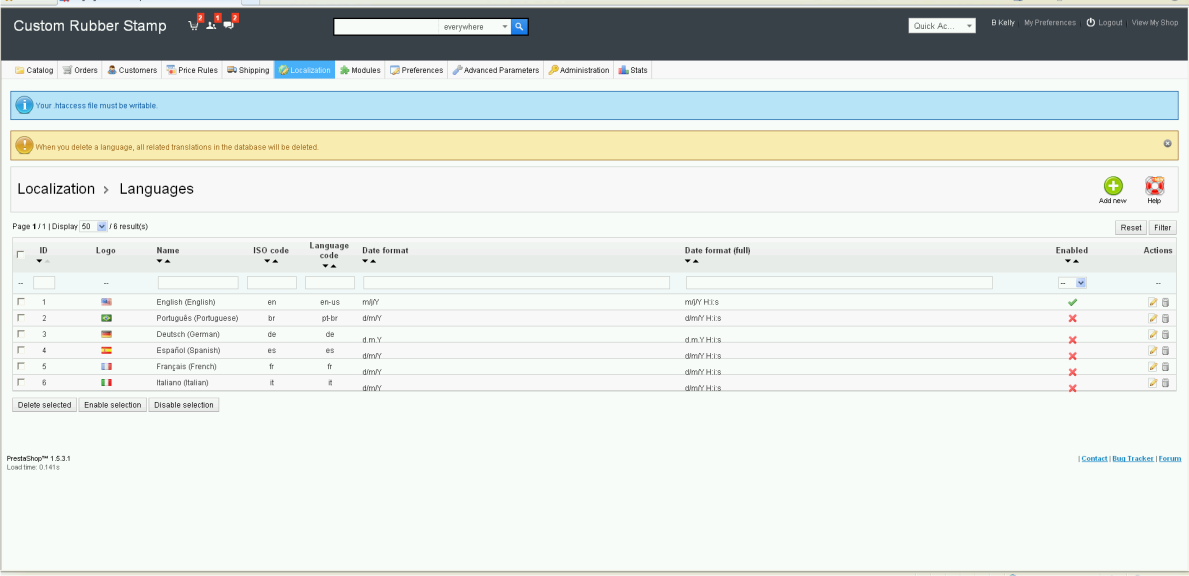
Task: Tick the checkbox for Français row
Action: click(x=20, y=365)
